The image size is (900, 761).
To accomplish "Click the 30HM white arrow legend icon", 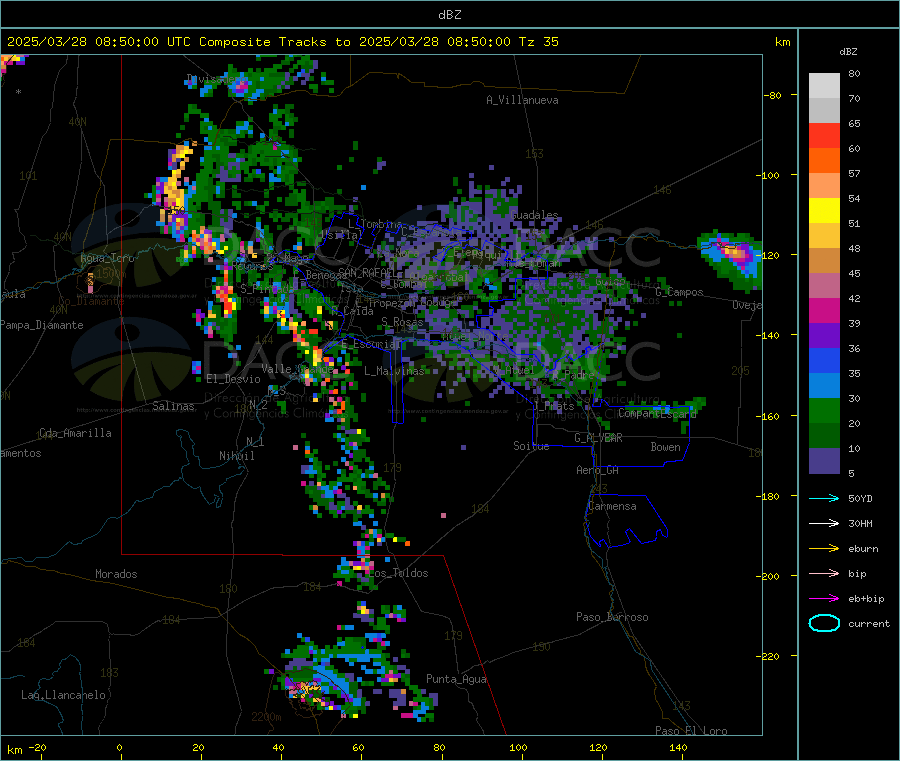I will 824,523.
